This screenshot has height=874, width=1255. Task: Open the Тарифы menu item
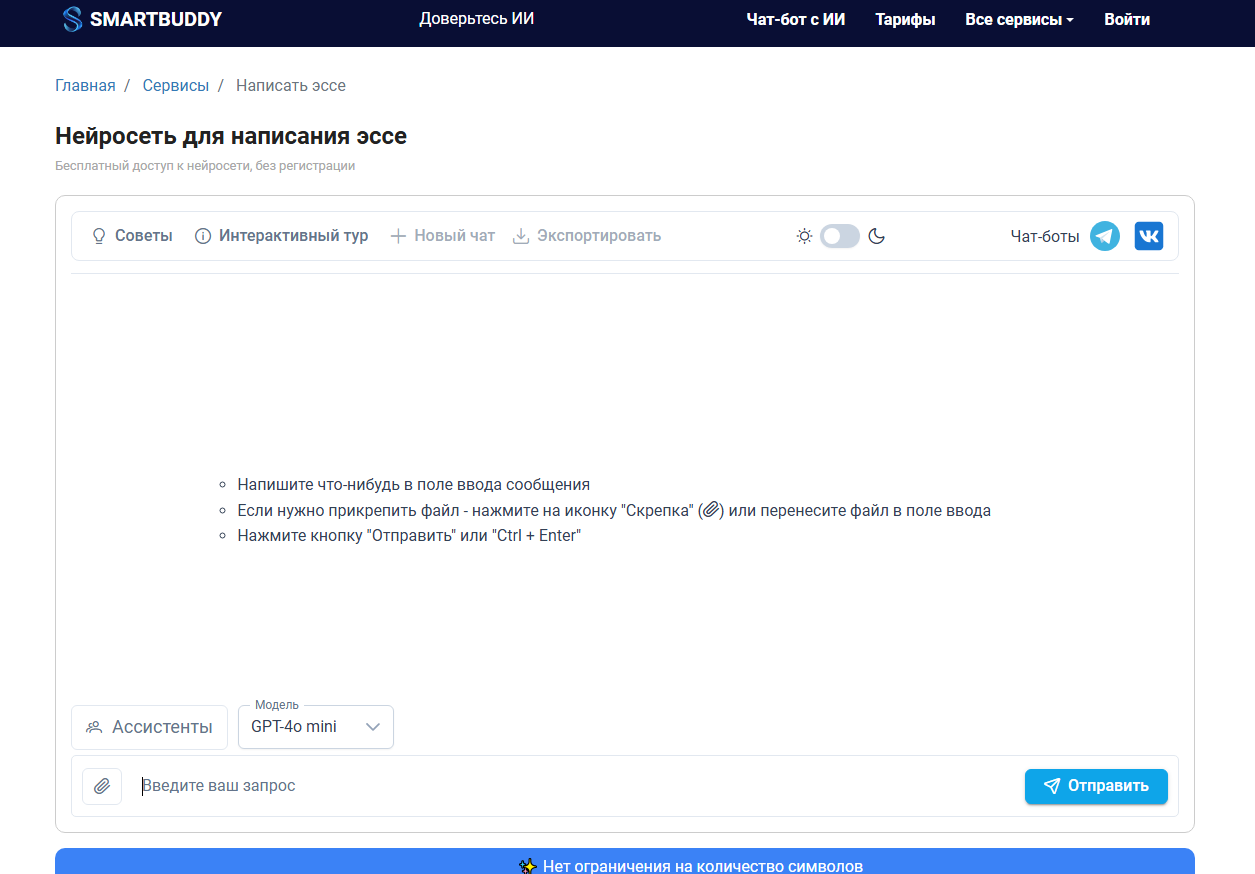[x=905, y=19]
